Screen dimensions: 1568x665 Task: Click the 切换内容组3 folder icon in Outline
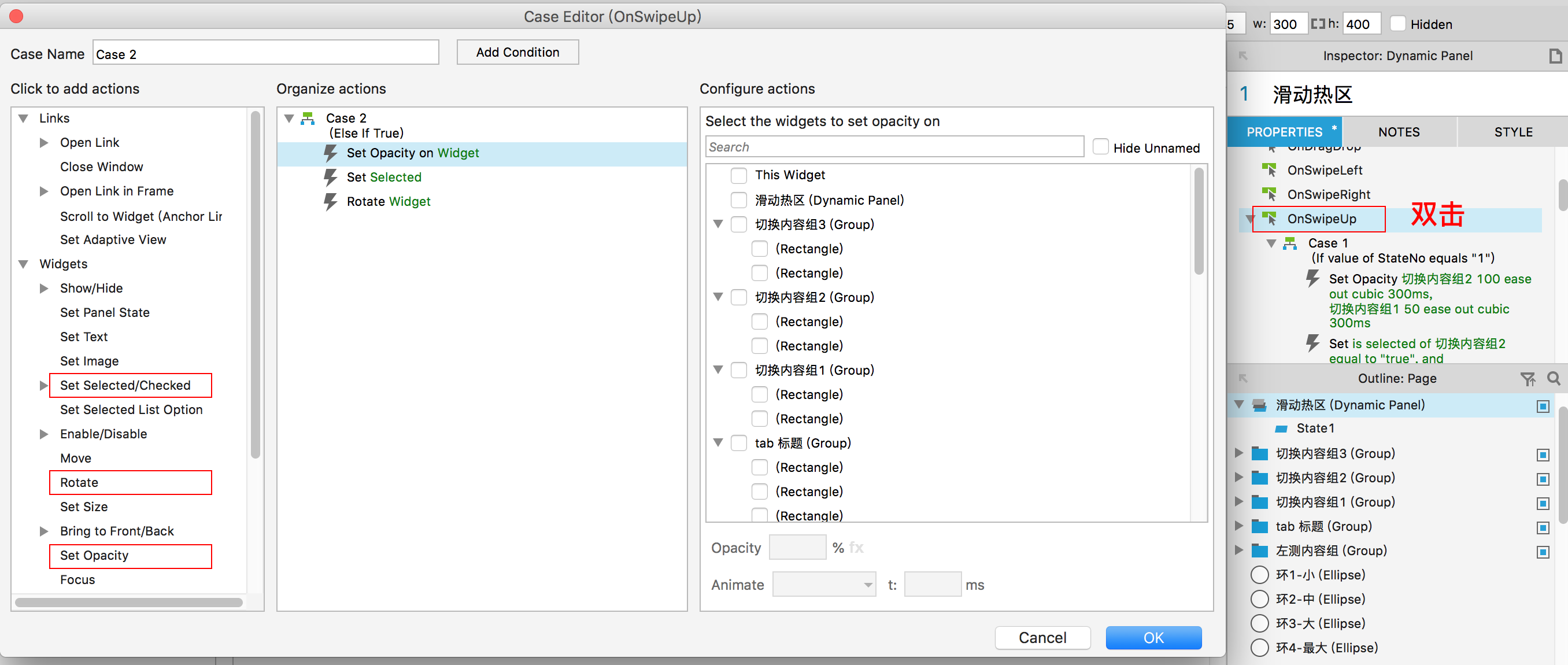pyautogui.click(x=1259, y=454)
